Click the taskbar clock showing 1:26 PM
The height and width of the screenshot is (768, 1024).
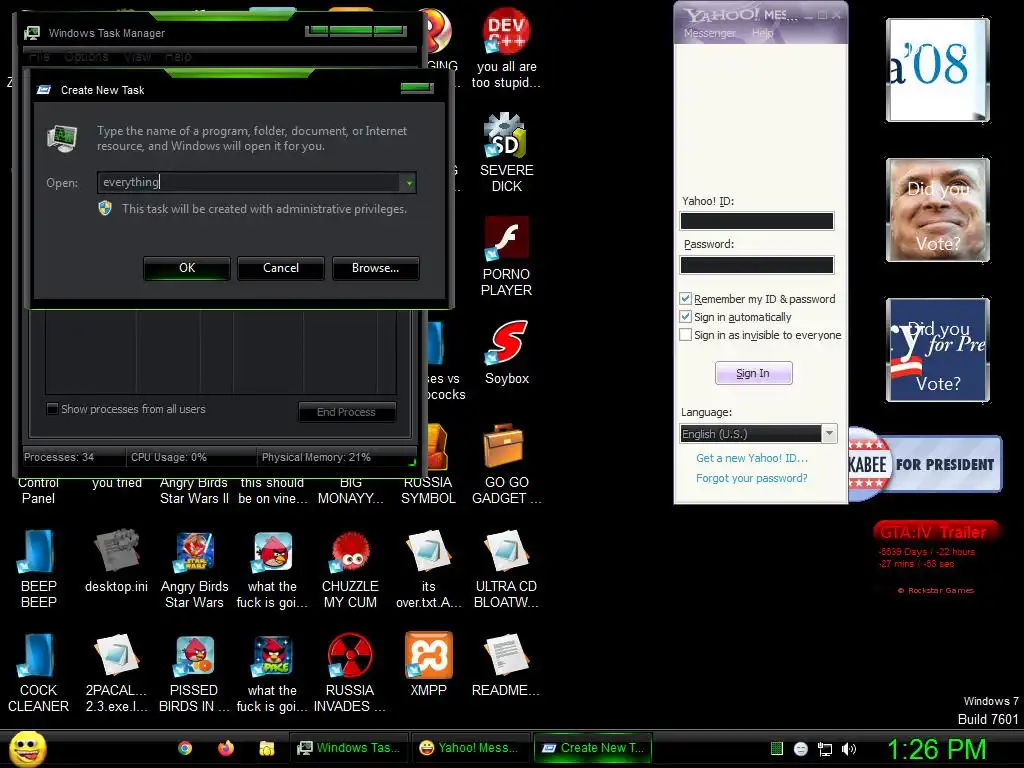pyautogui.click(x=936, y=749)
